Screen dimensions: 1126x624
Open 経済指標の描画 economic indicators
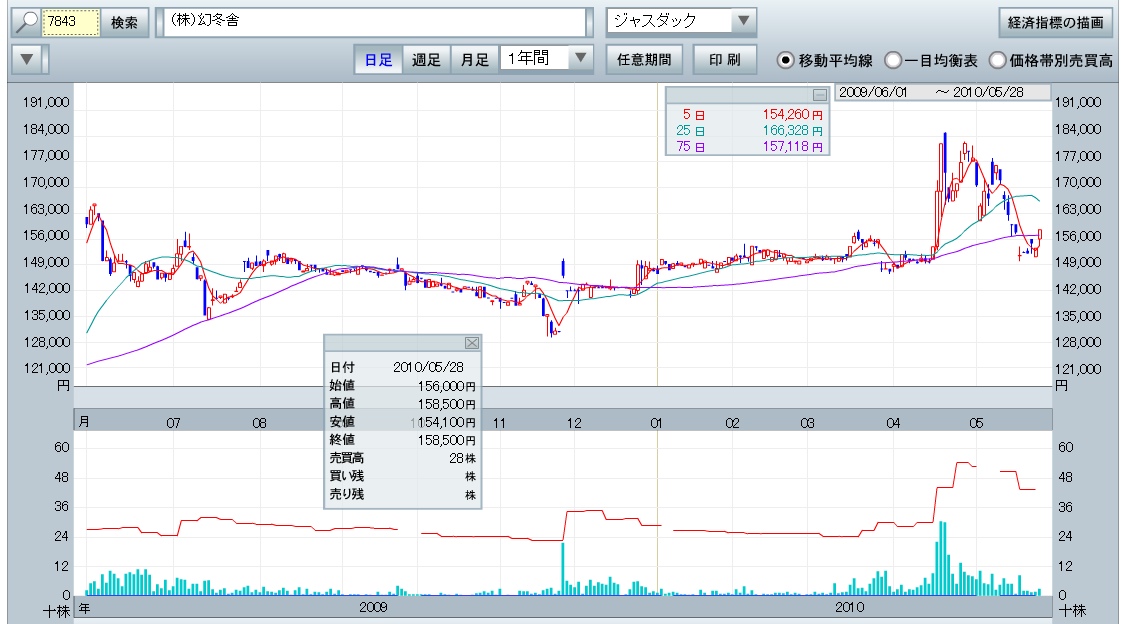(1056, 22)
